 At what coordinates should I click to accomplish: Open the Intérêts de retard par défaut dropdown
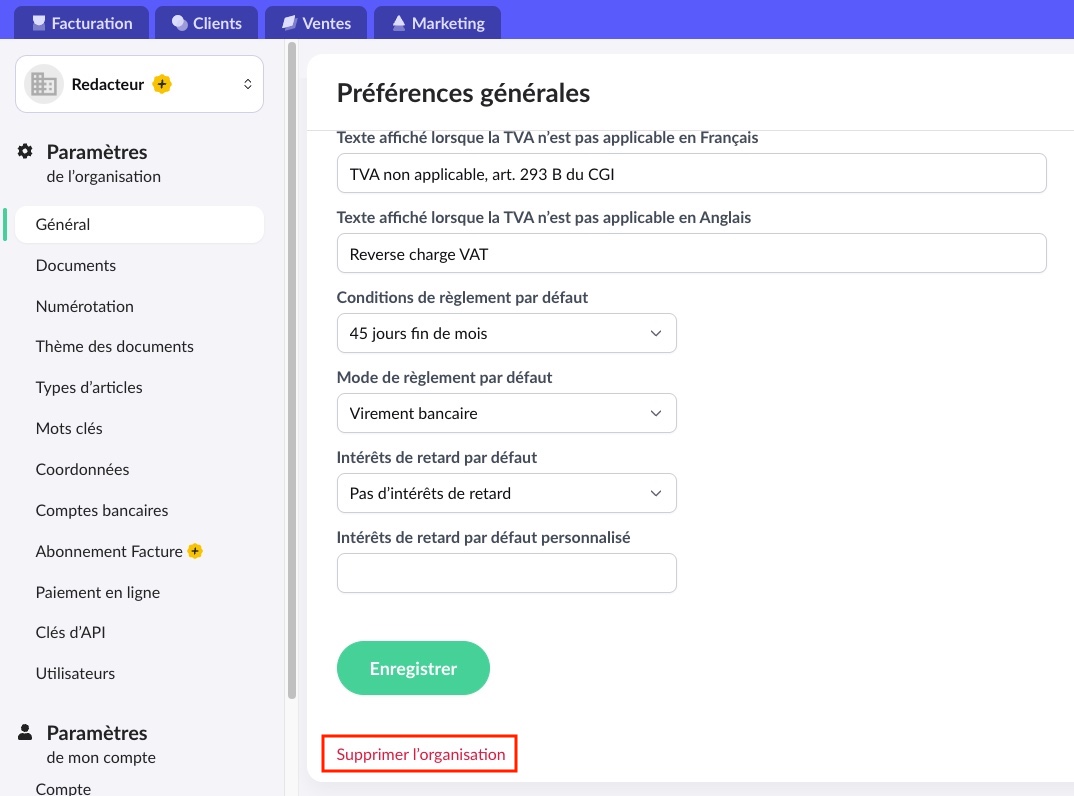tap(506, 493)
